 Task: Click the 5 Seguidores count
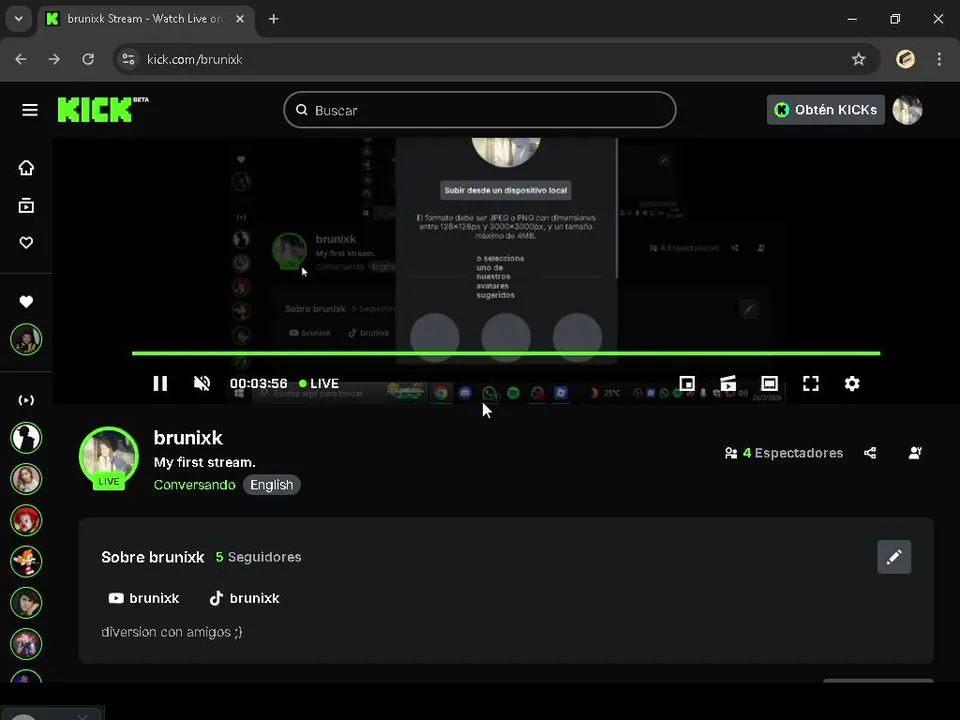(x=258, y=557)
